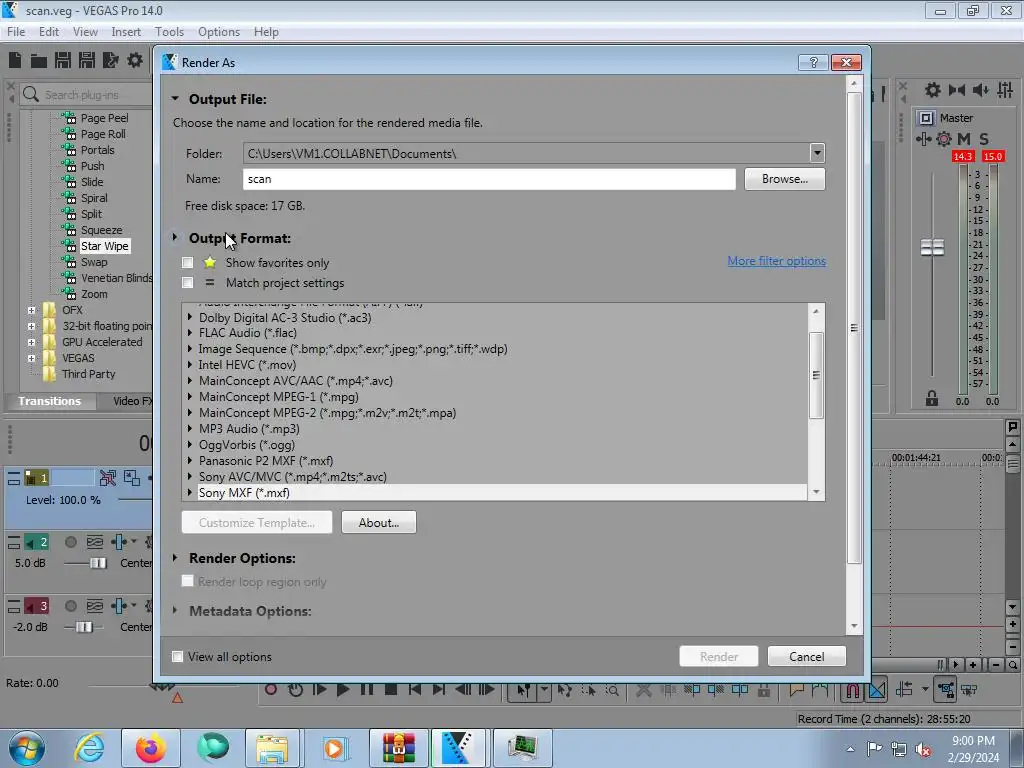Arm Track 2 for record
The height and width of the screenshot is (768, 1024).
tap(71, 542)
